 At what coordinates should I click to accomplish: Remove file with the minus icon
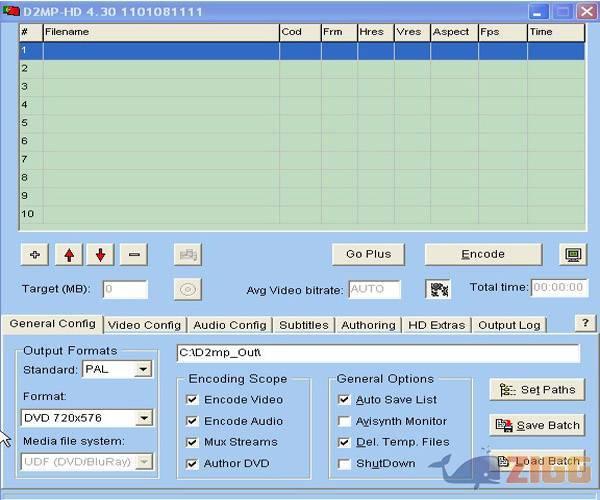[x=134, y=255]
